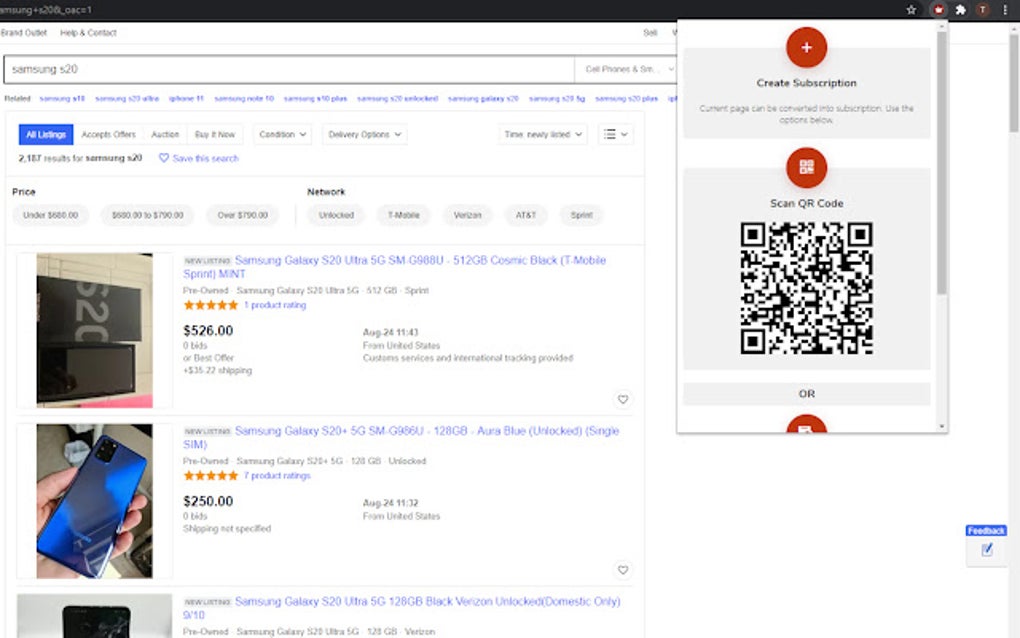Screen dimensions: 1020x638
Task: Click the Save this search link
Action: pyautogui.click(x=206, y=158)
